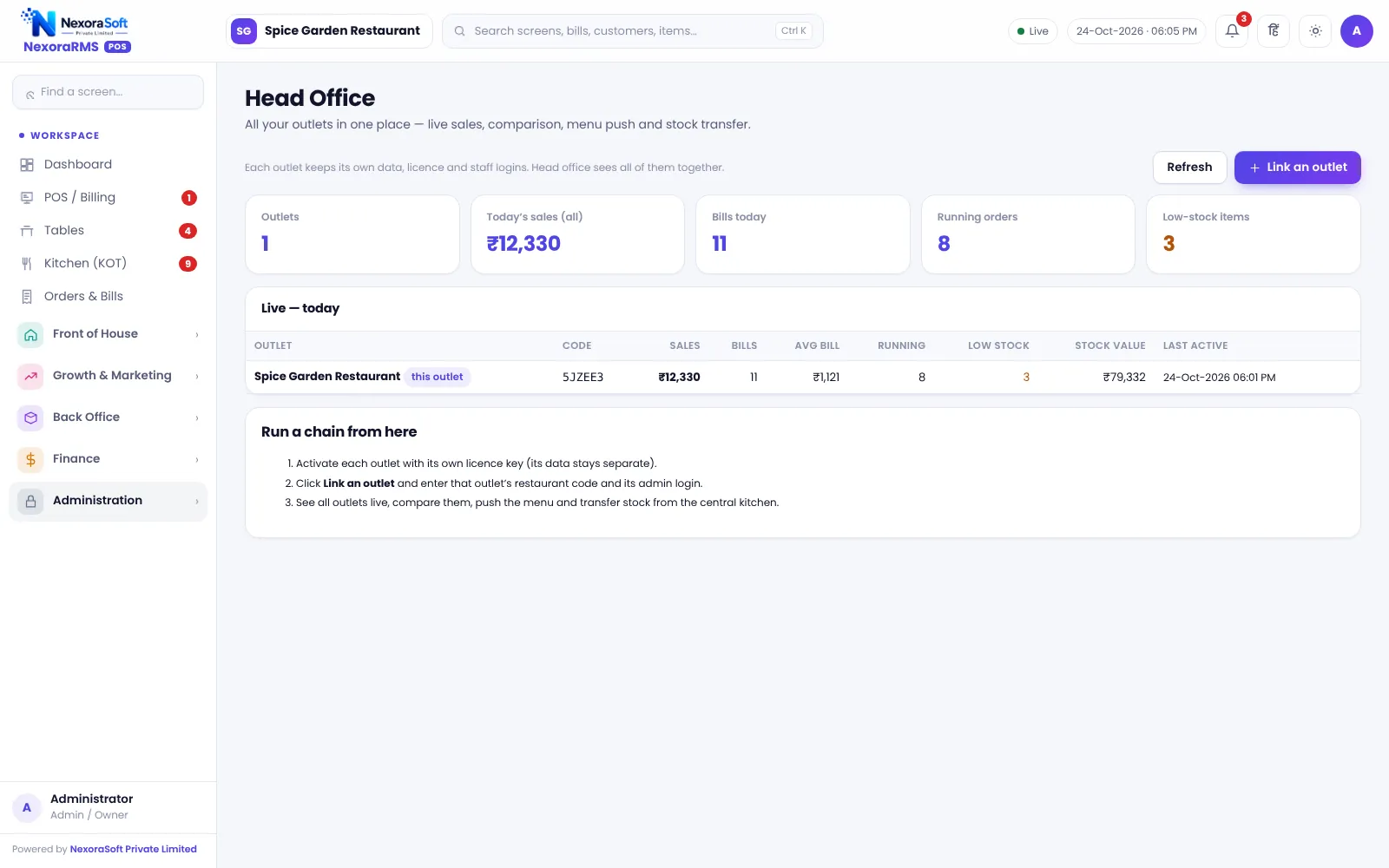Viewport: 1389px width, 868px height.
Task: Focus the Find a screen field
Action: click(x=108, y=92)
